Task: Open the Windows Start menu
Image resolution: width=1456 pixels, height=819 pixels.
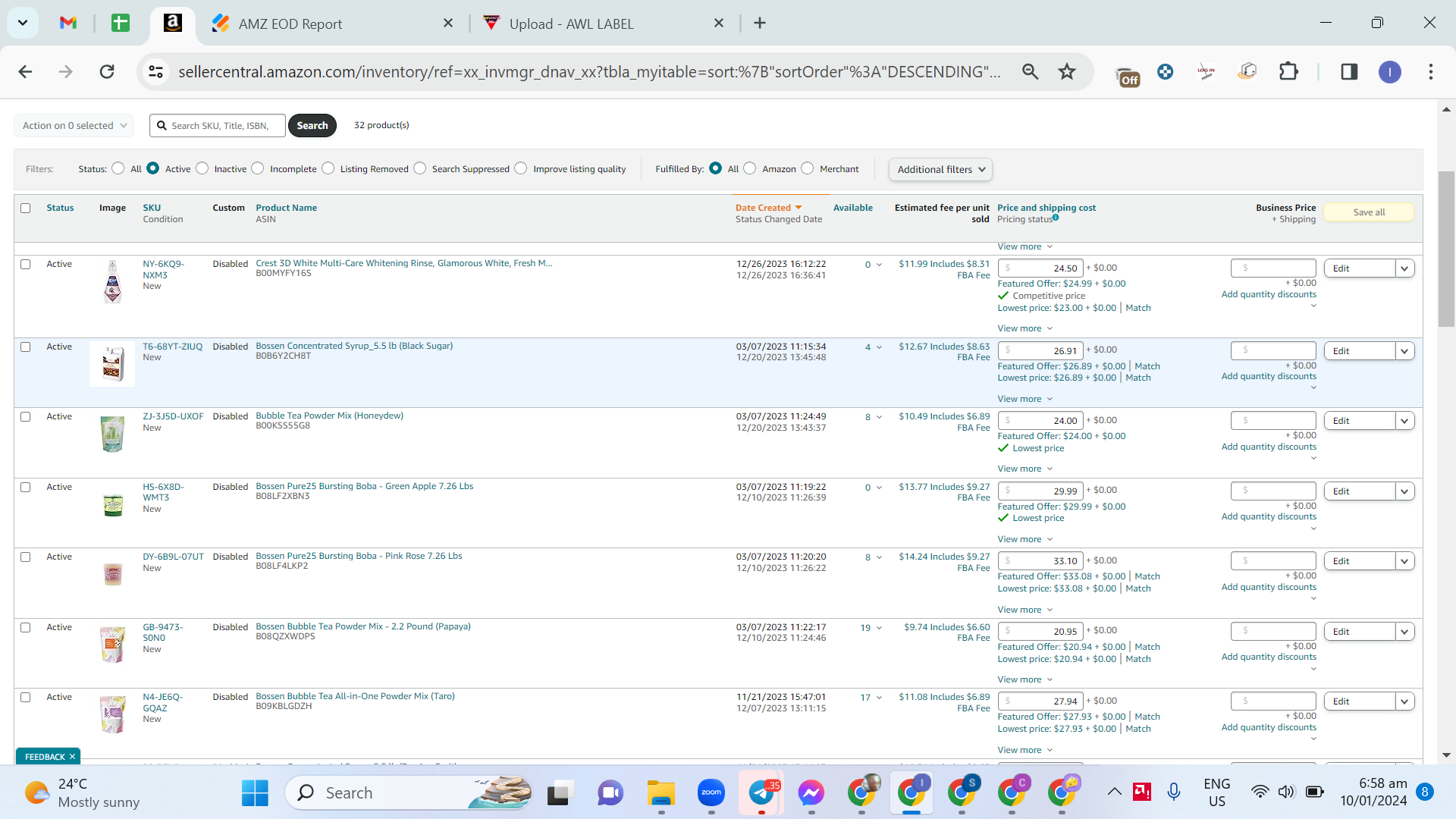Action: 255,792
